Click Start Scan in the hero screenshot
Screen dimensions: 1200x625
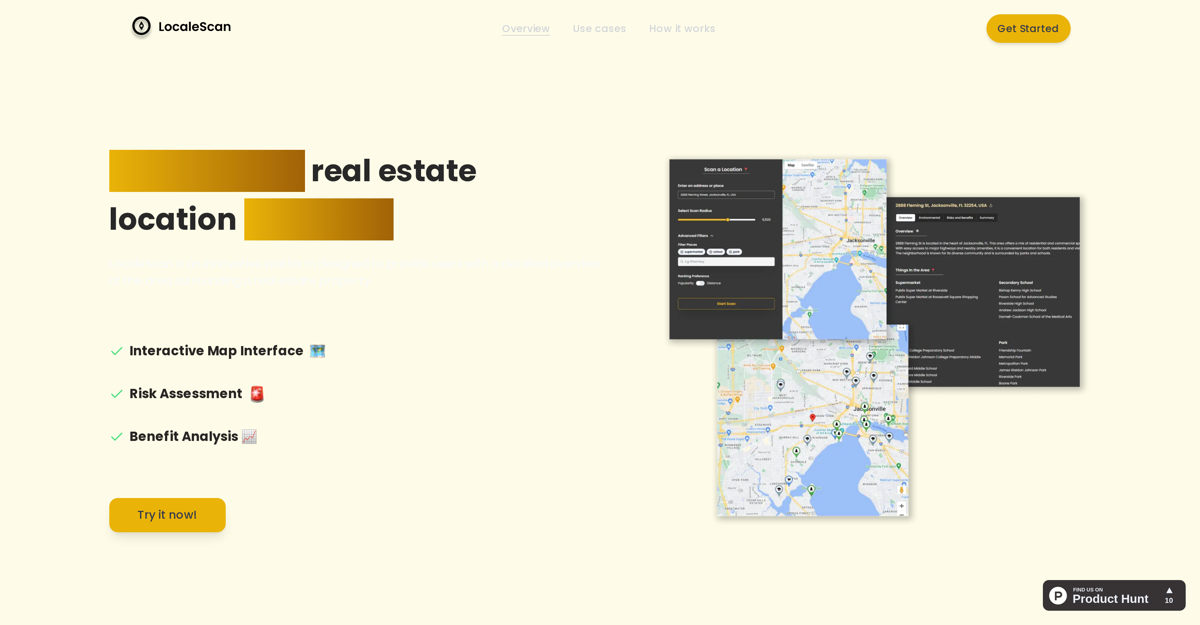[726, 303]
